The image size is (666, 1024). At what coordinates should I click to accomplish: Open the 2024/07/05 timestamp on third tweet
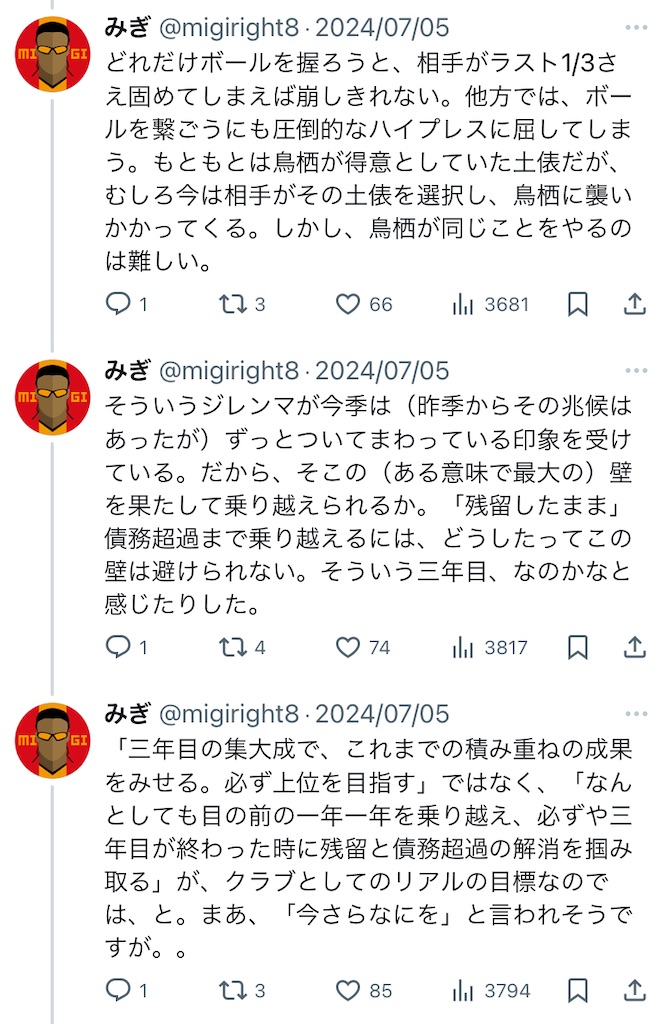[x=382, y=715]
